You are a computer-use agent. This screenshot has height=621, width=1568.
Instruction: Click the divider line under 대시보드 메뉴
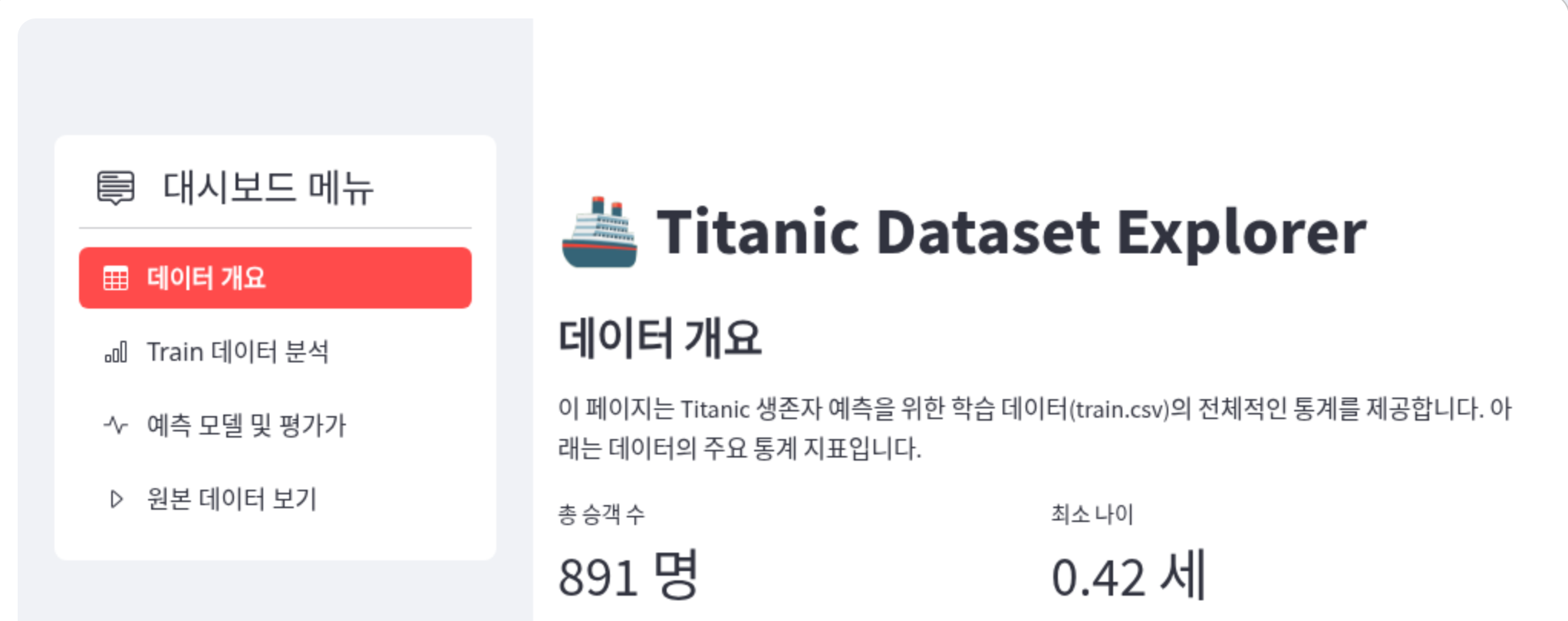275,228
